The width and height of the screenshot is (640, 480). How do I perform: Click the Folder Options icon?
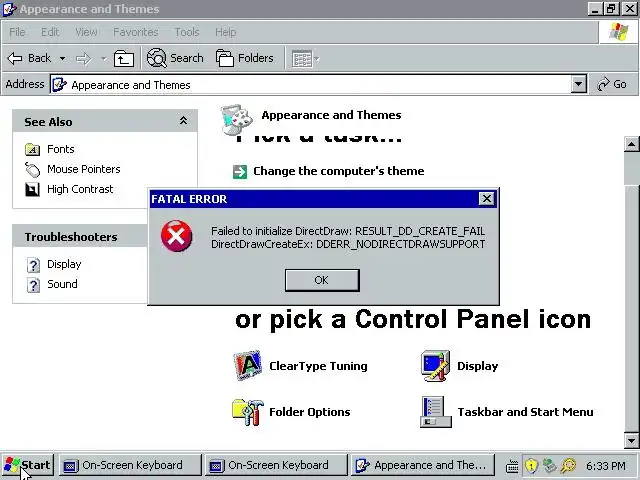248,412
